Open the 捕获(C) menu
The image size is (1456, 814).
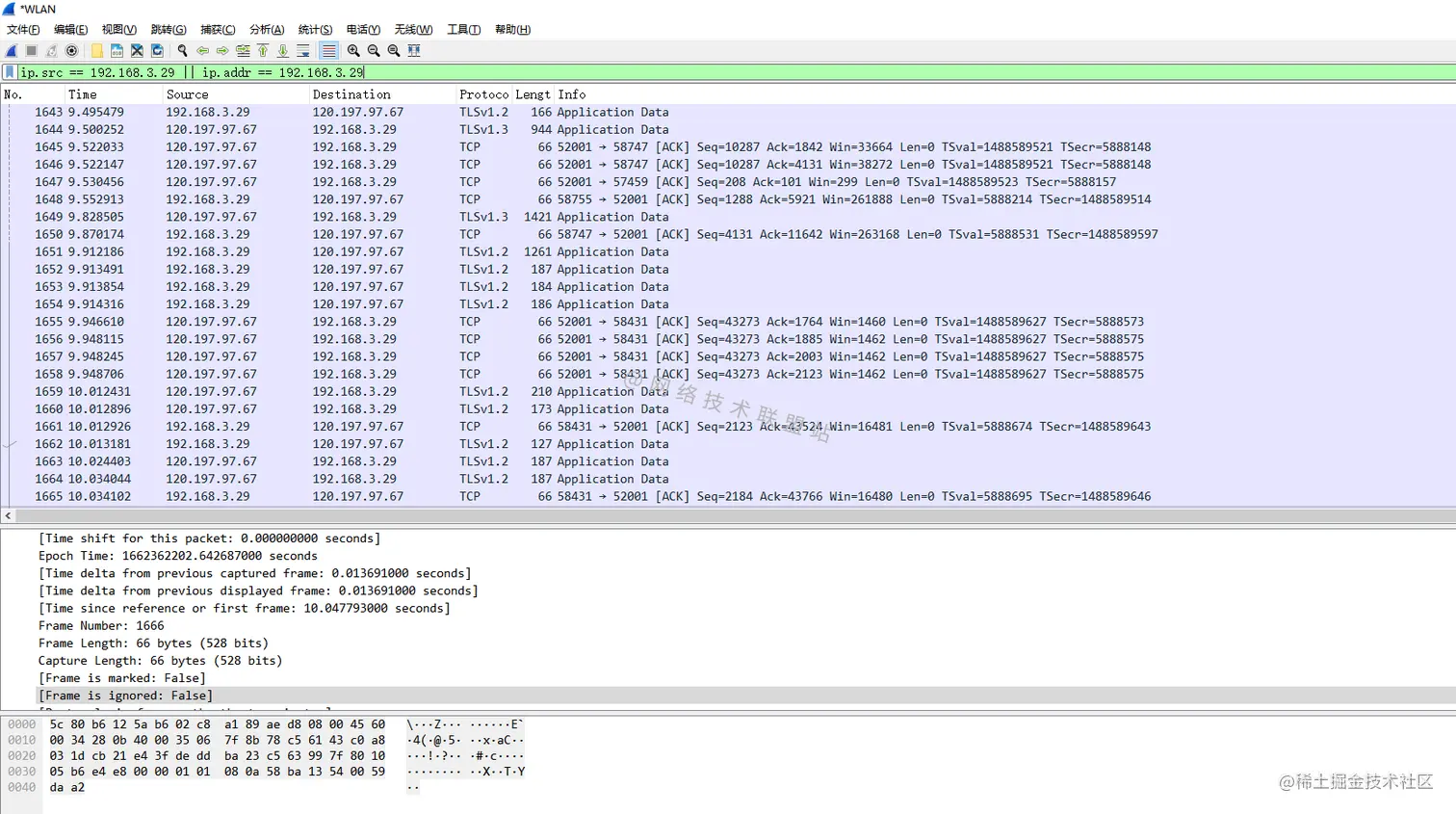coord(218,30)
